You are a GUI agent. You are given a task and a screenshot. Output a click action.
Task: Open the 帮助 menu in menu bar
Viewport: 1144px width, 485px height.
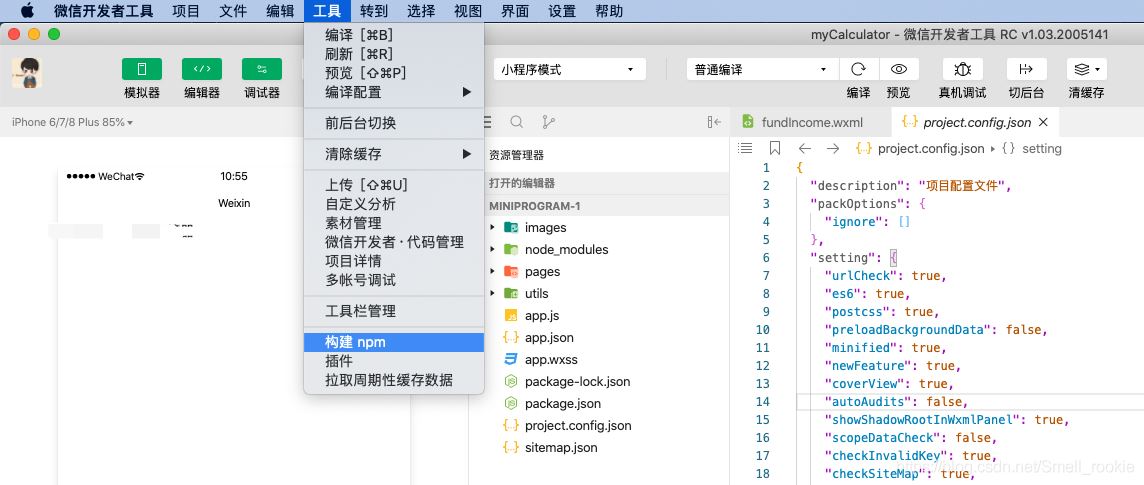609,11
